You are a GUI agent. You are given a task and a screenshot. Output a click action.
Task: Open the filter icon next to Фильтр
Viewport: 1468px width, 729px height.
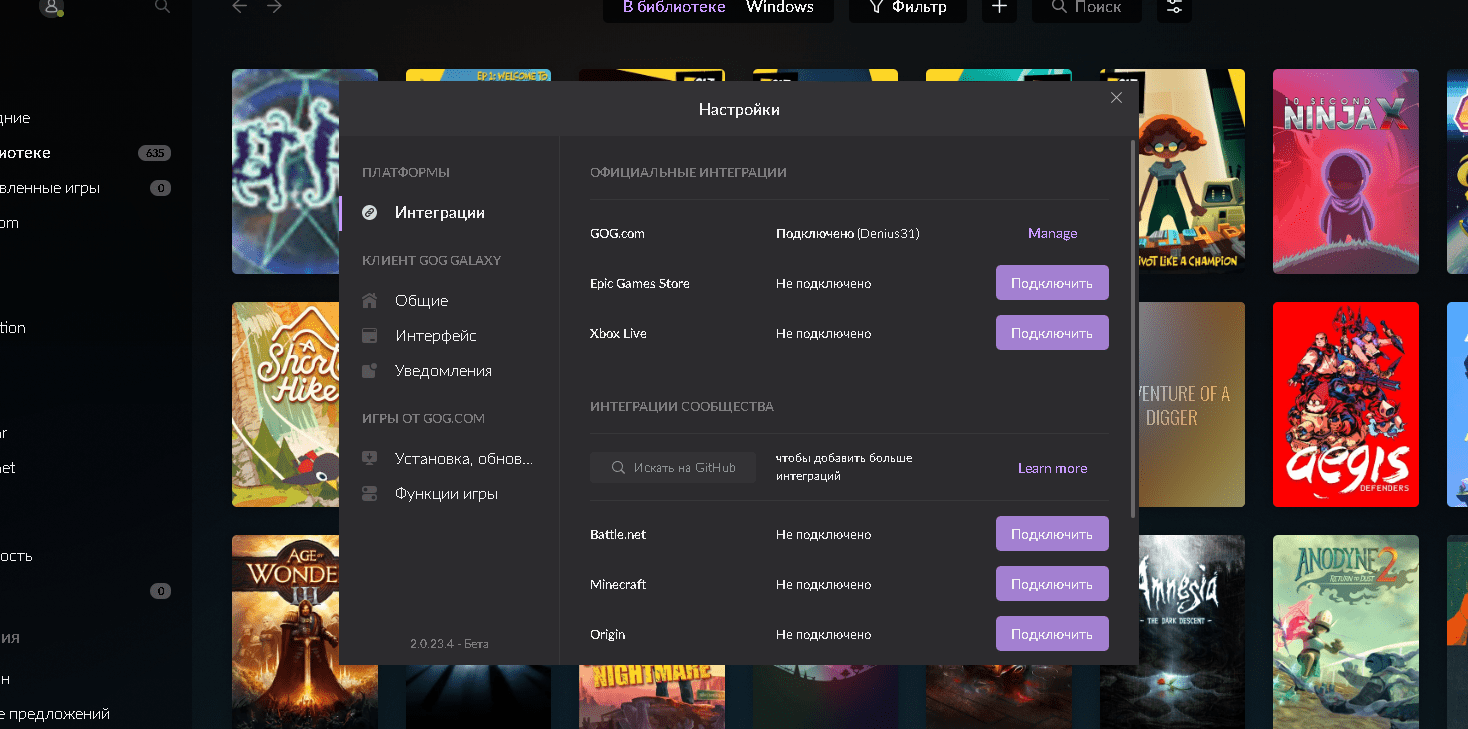tap(877, 8)
